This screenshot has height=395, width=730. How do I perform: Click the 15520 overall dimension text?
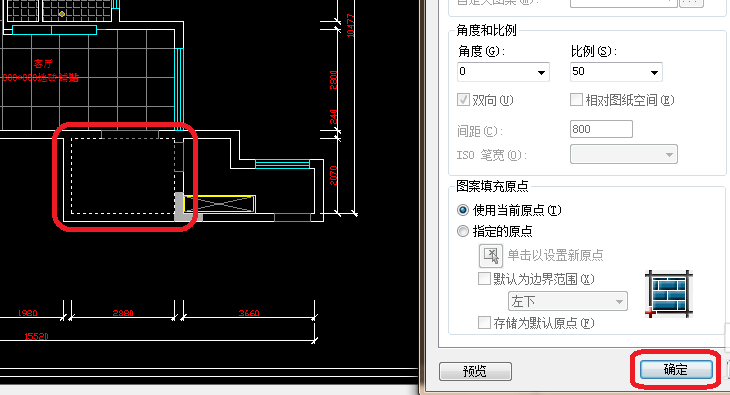tap(36, 336)
